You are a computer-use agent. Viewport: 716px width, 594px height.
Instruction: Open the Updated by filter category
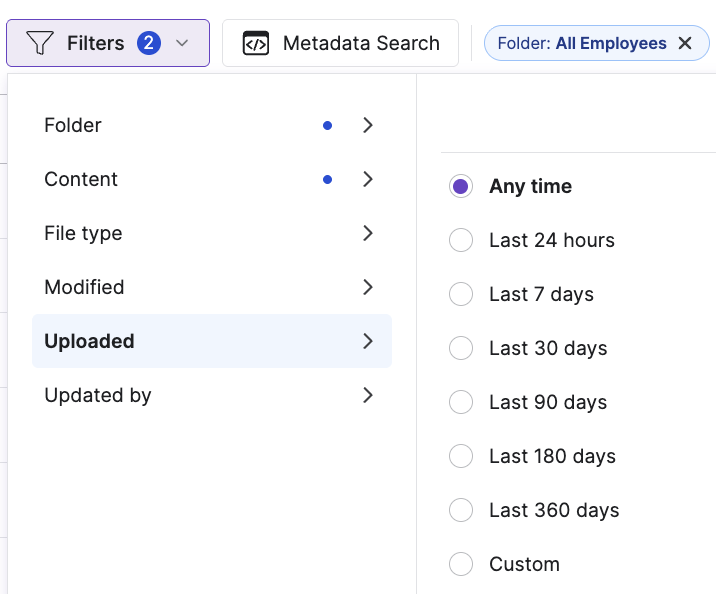(x=98, y=395)
